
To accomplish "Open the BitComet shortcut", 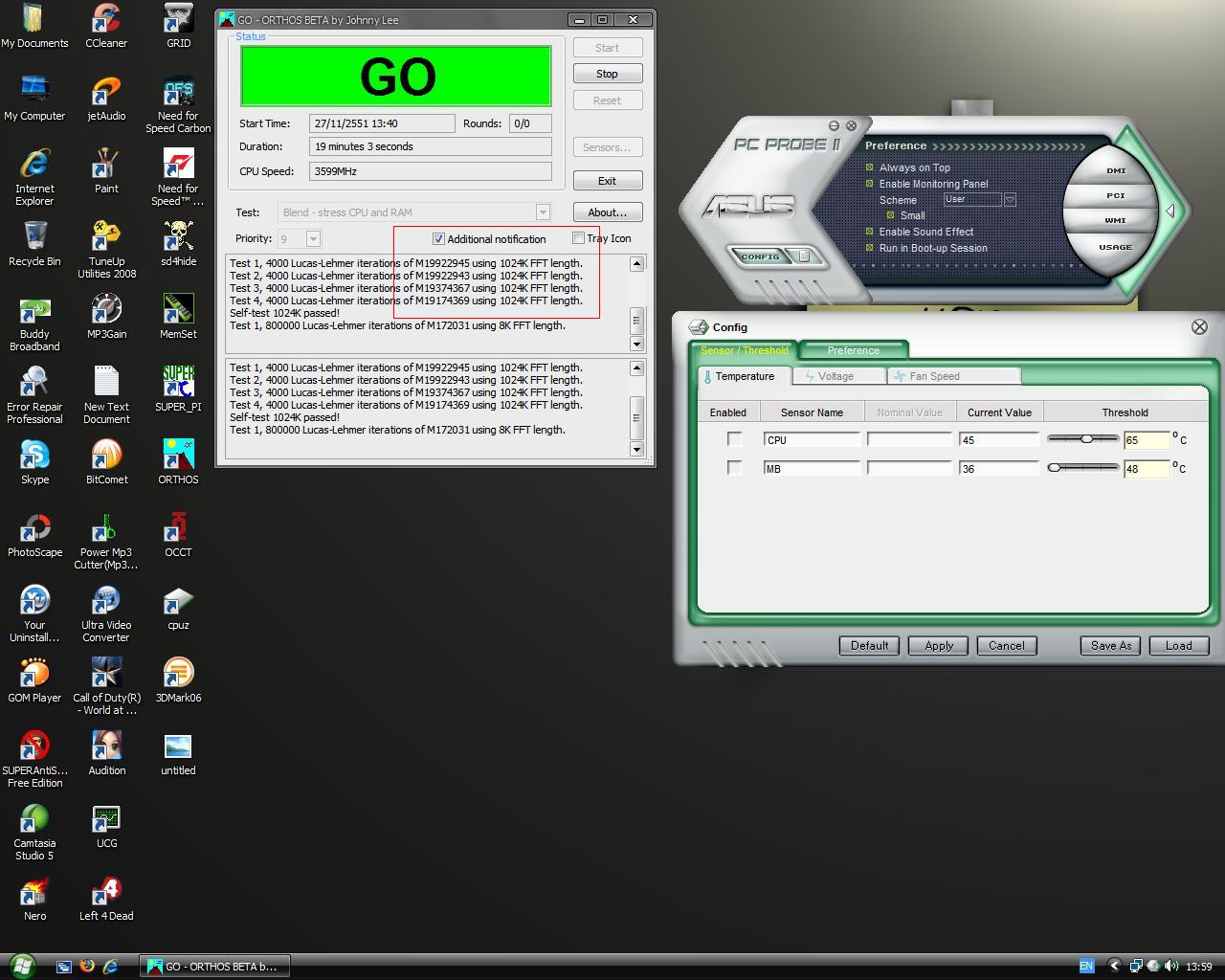I will pyautogui.click(x=106, y=462).
